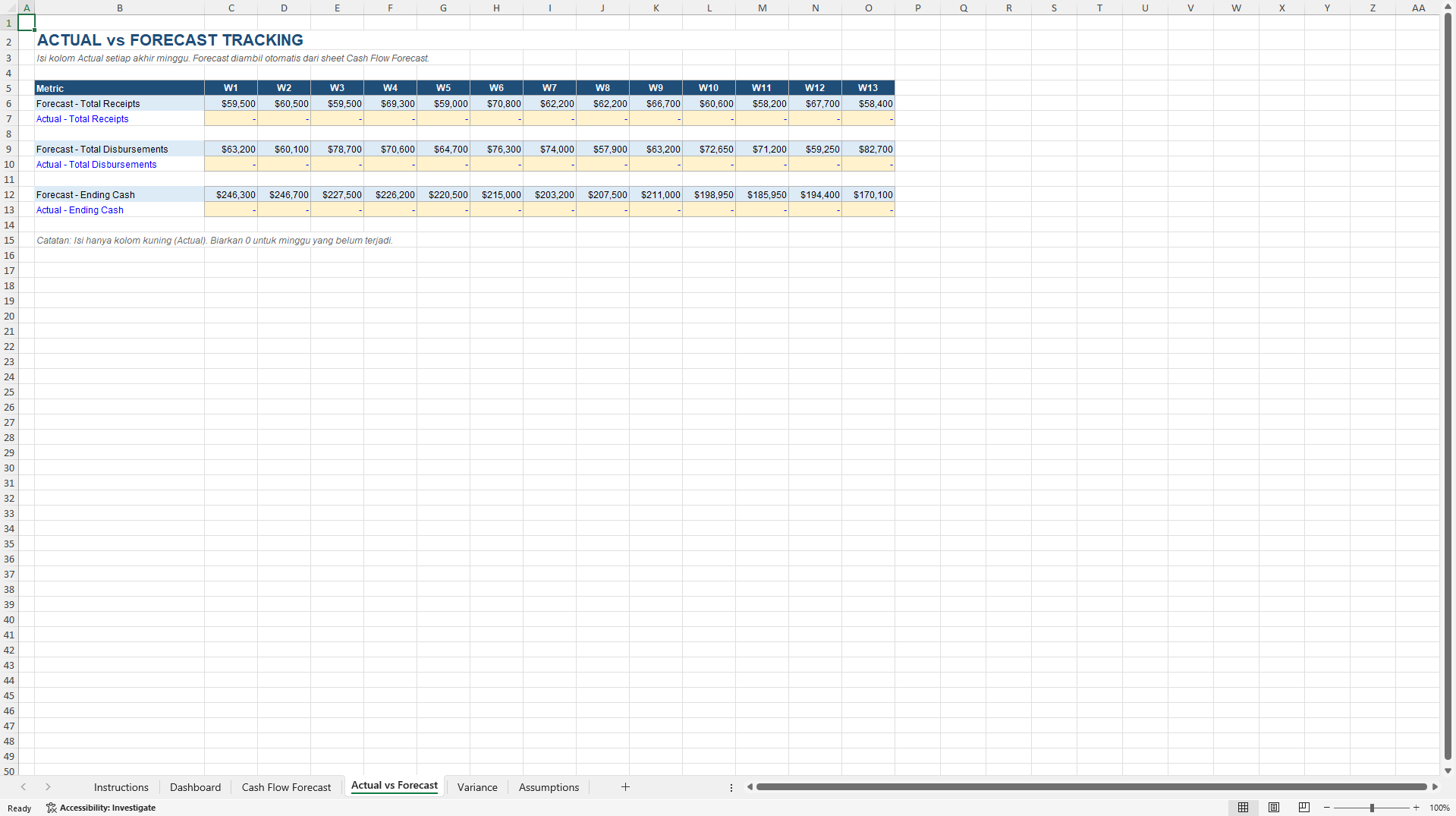Viewport: 1456px width, 816px height.
Task: Click the Catatan note text
Action: pyautogui.click(x=215, y=240)
